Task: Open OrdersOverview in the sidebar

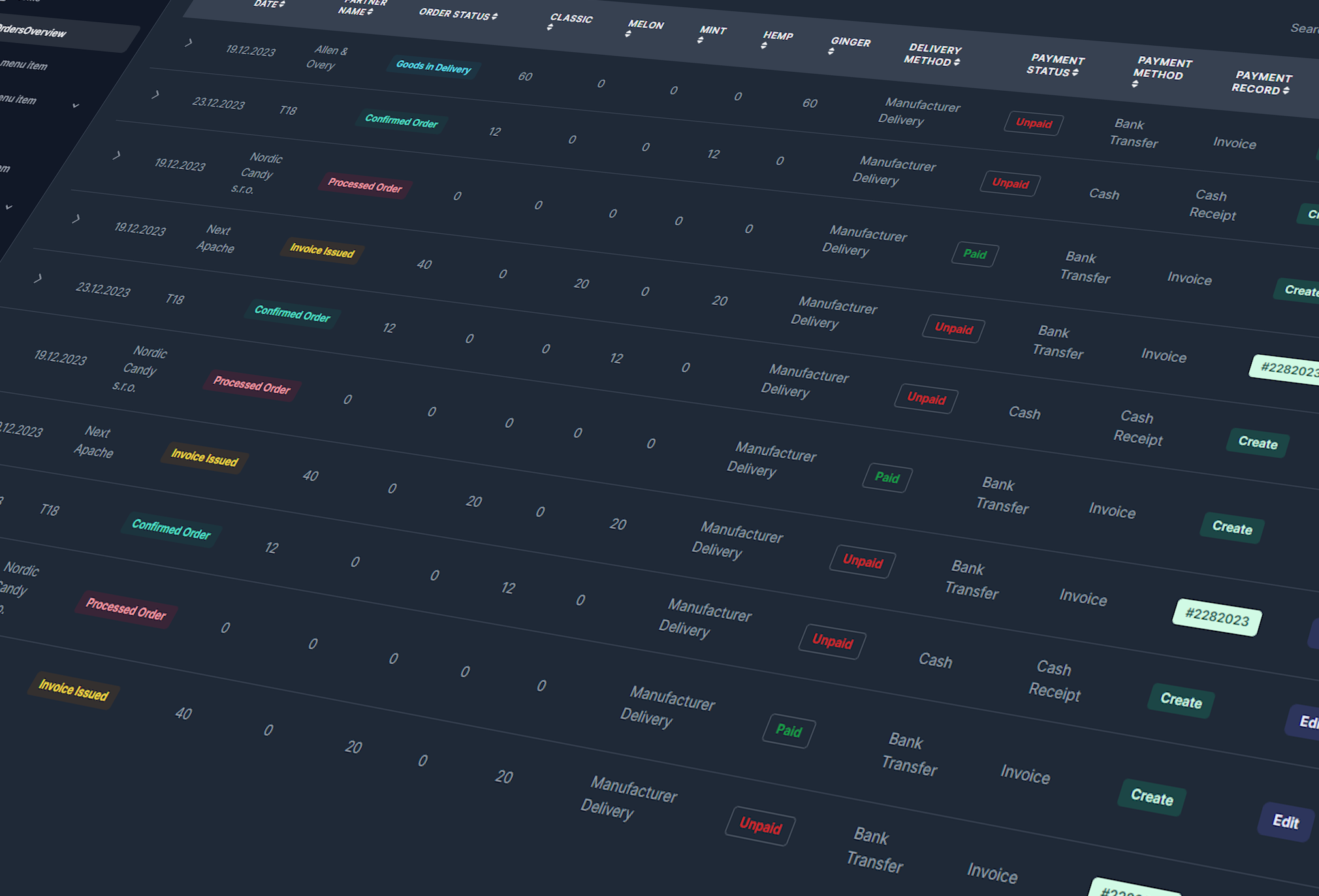Action: pyautogui.click(x=33, y=31)
